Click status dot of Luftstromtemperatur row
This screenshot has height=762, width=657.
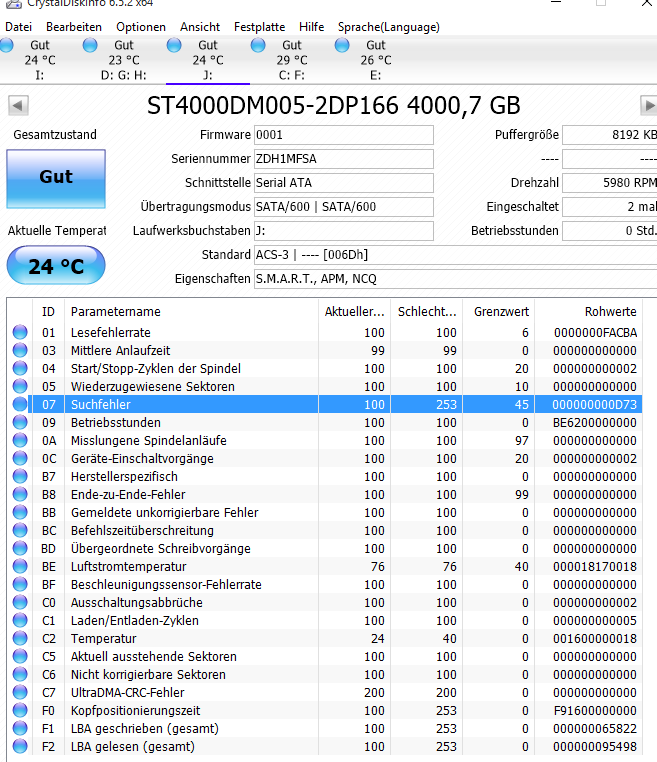tap(20, 566)
